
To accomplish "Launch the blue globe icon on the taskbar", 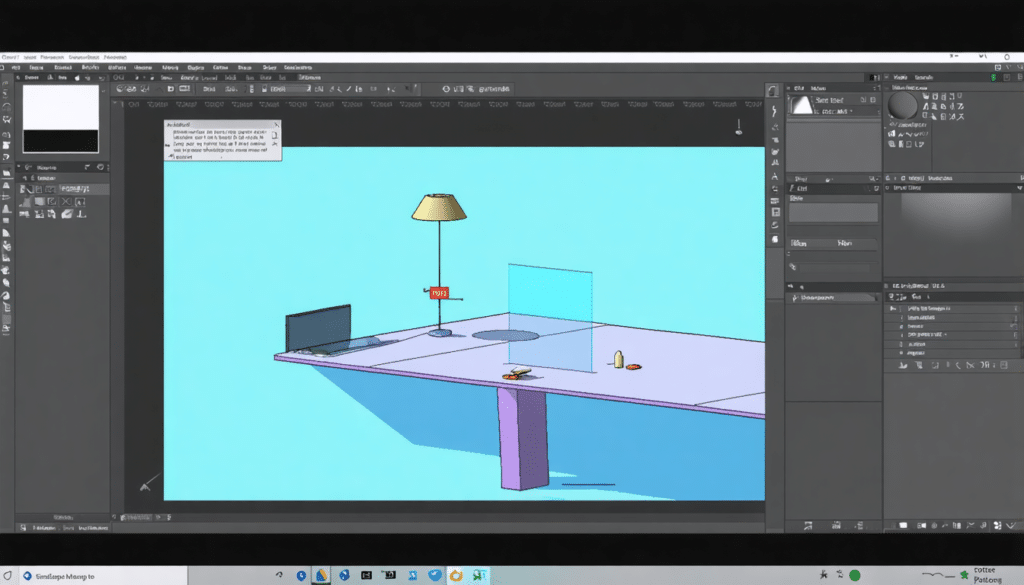I will point(344,575).
